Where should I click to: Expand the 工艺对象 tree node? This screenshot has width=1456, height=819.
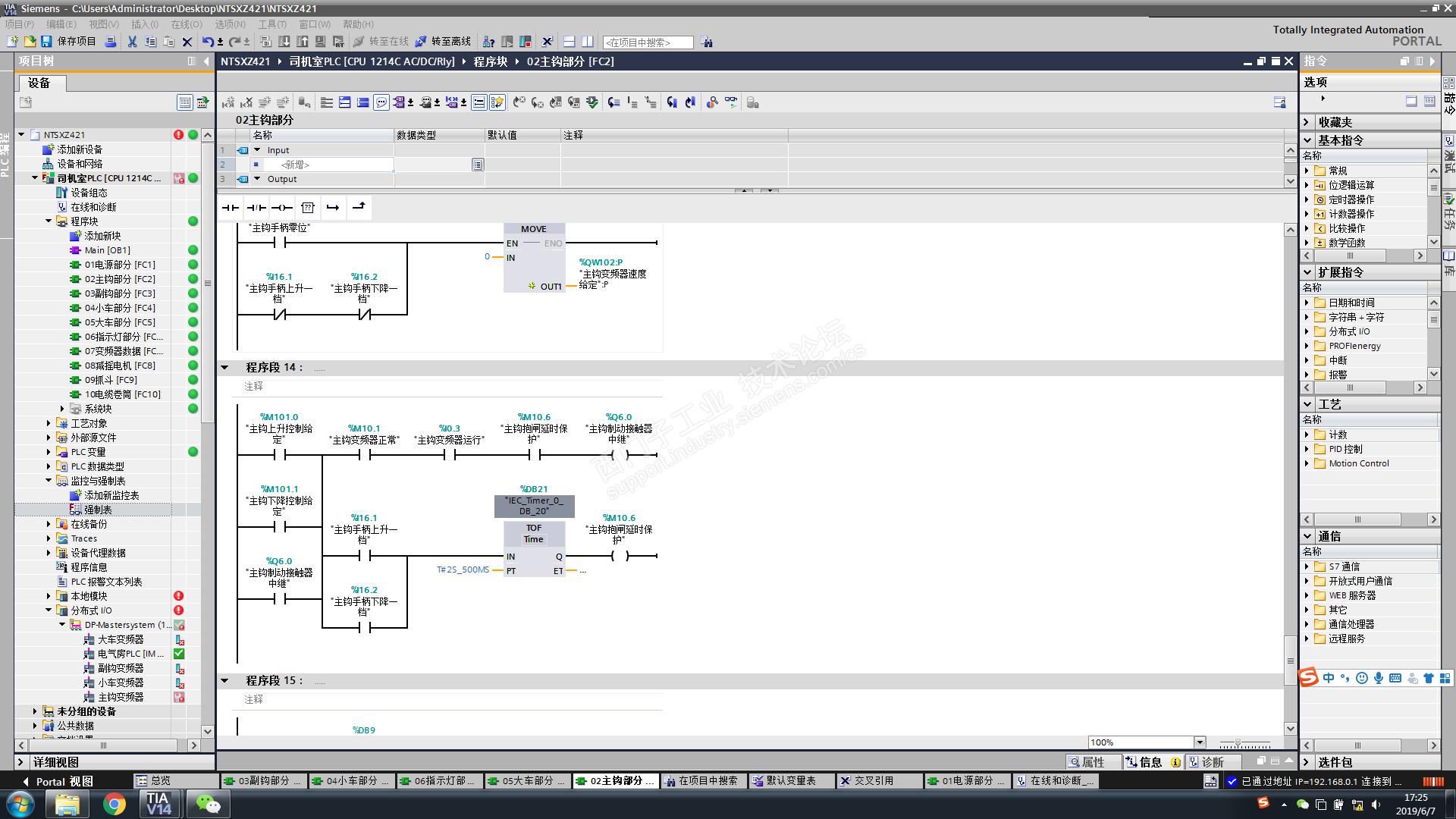click(x=49, y=423)
